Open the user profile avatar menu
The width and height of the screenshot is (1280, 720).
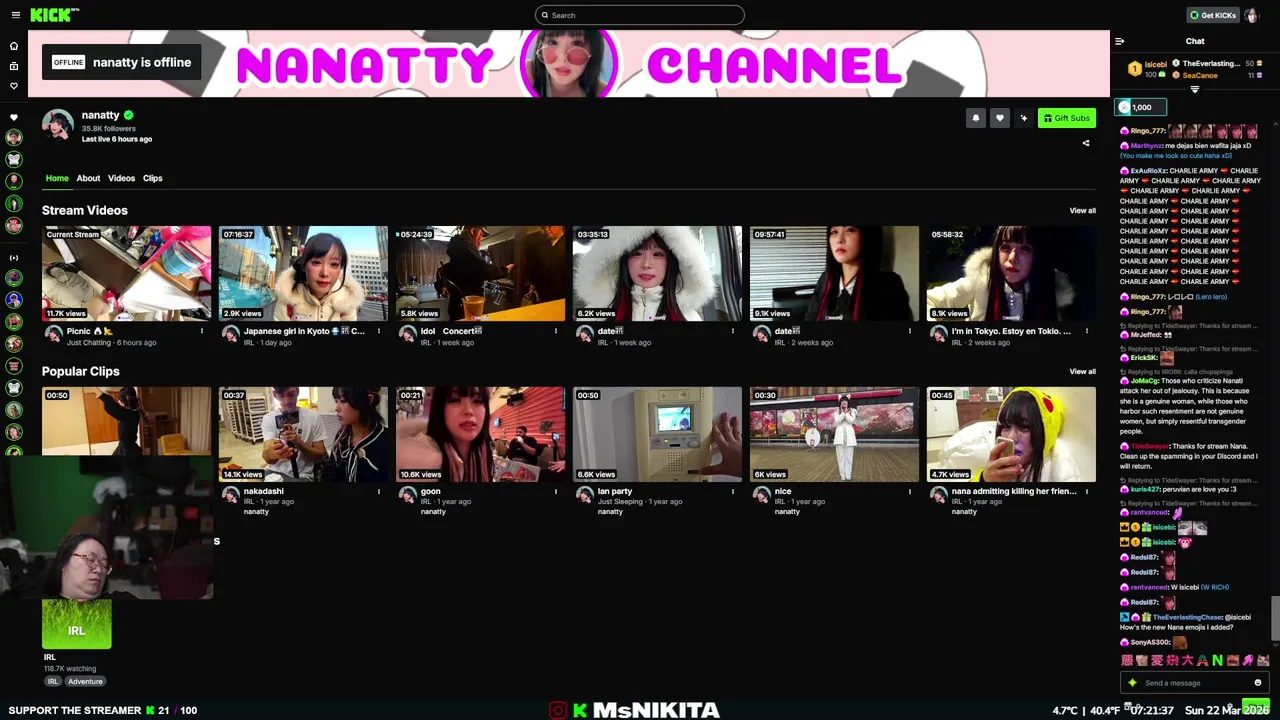pos(1251,15)
